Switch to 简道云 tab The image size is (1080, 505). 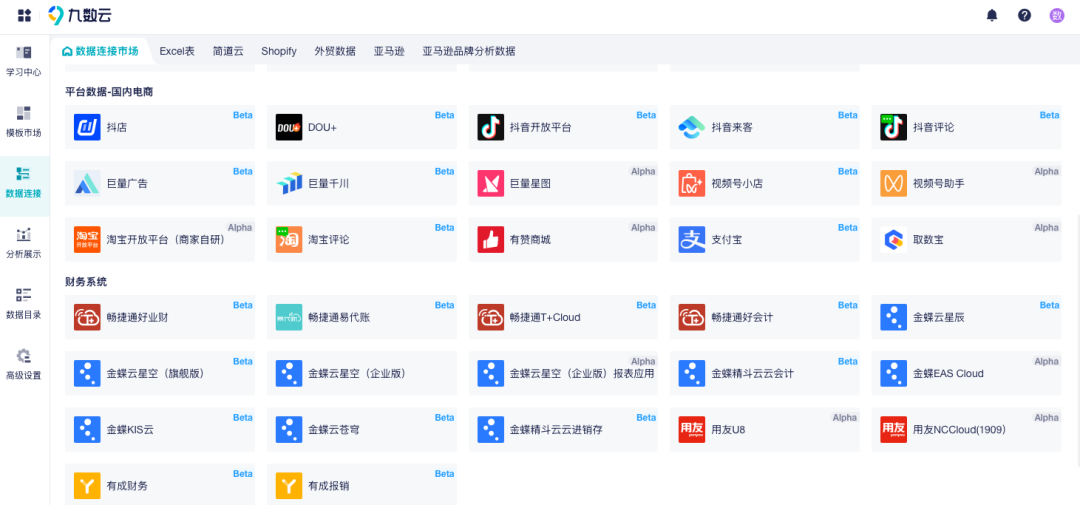[228, 51]
